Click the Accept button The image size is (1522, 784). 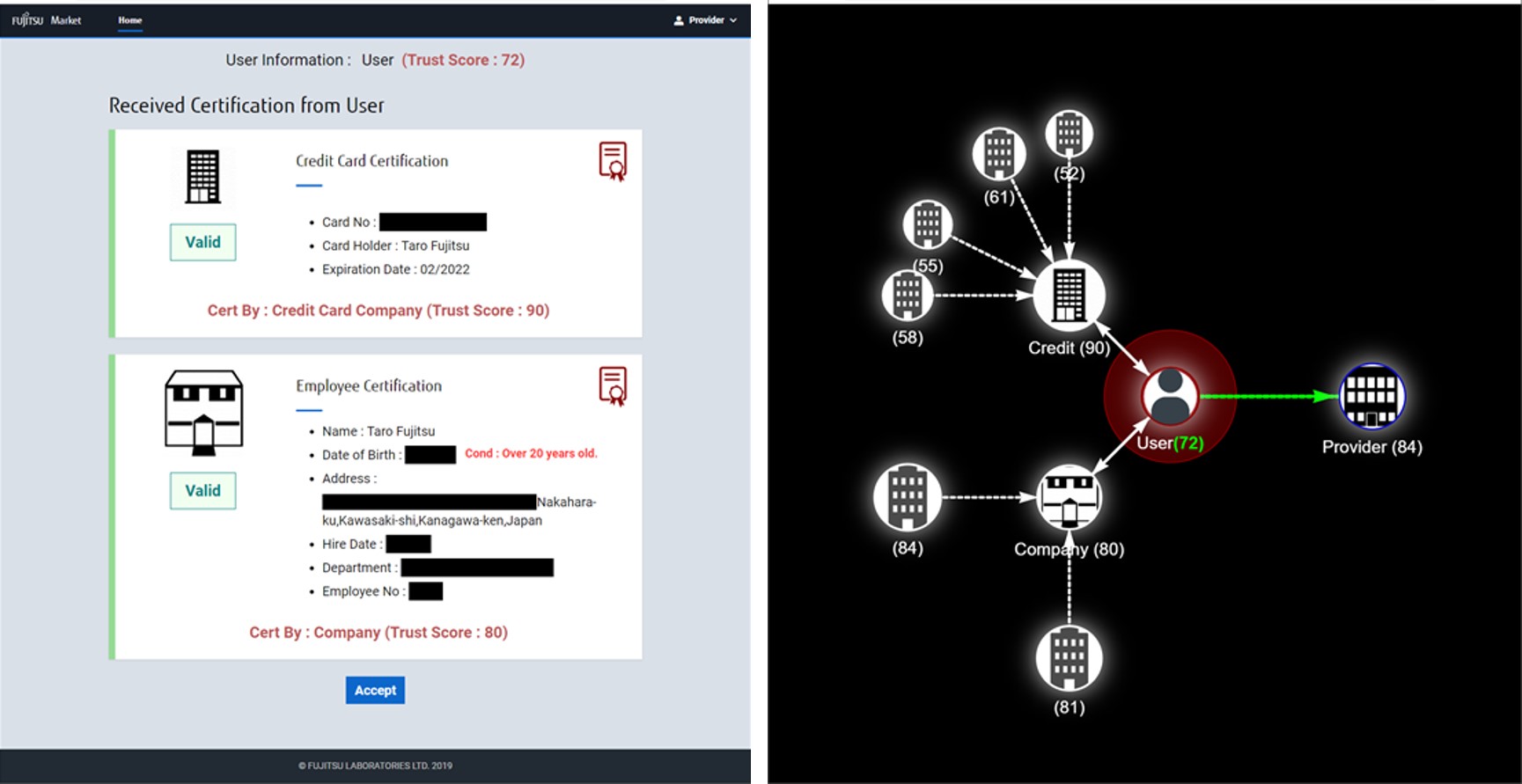coord(375,690)
